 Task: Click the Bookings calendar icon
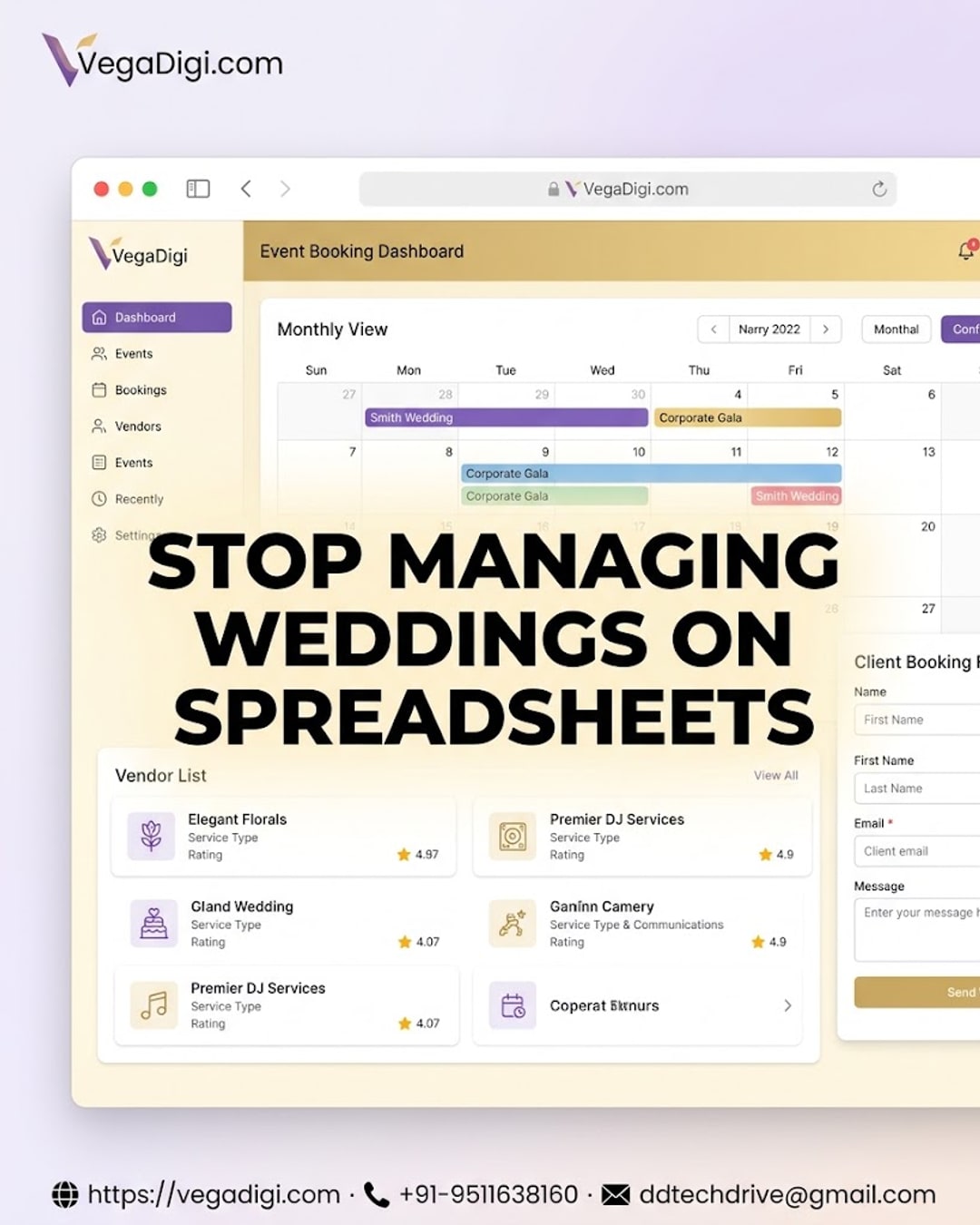(x=99, y=390)
